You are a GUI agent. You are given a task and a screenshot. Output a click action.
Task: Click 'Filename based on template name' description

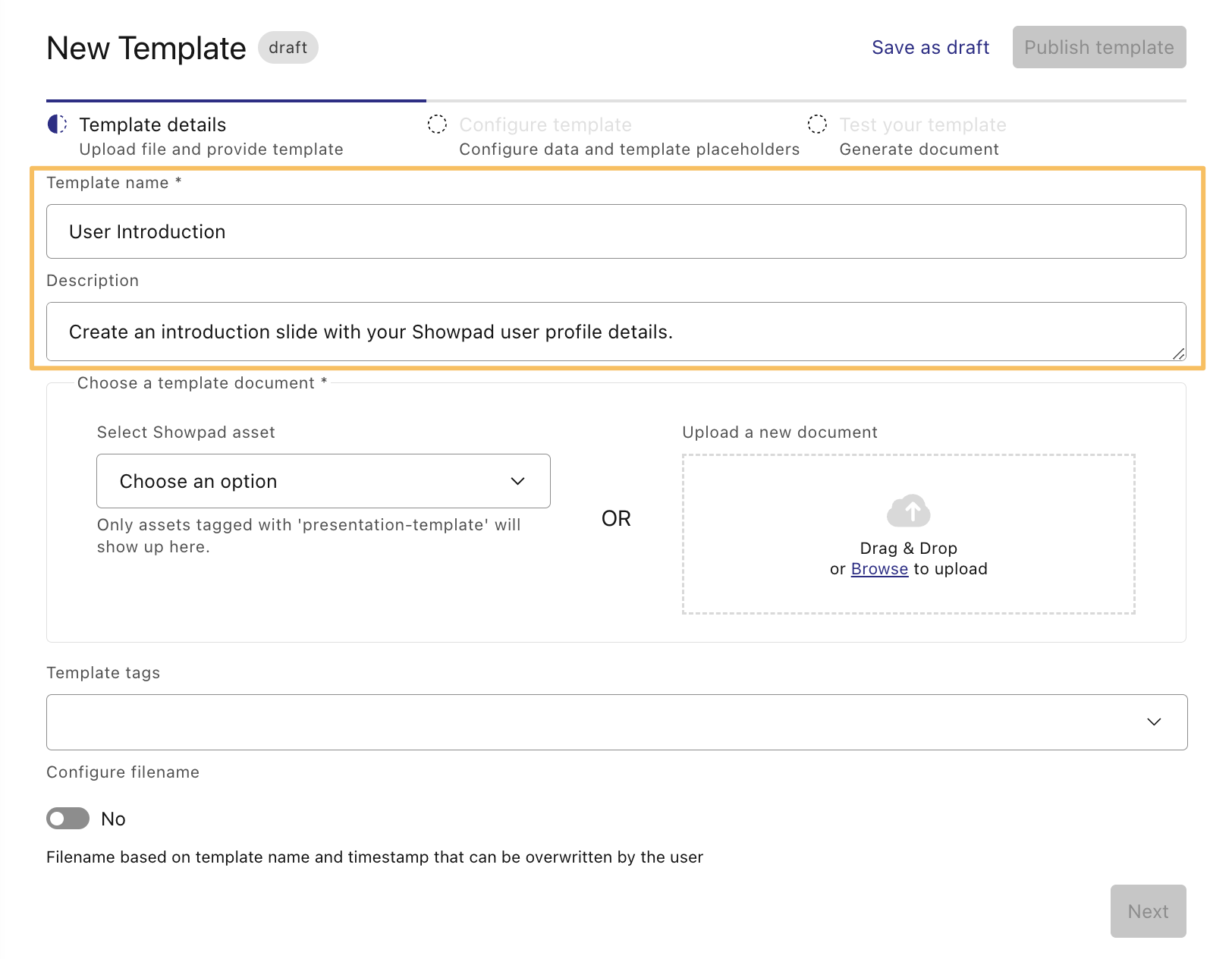[x=375, y=857]
